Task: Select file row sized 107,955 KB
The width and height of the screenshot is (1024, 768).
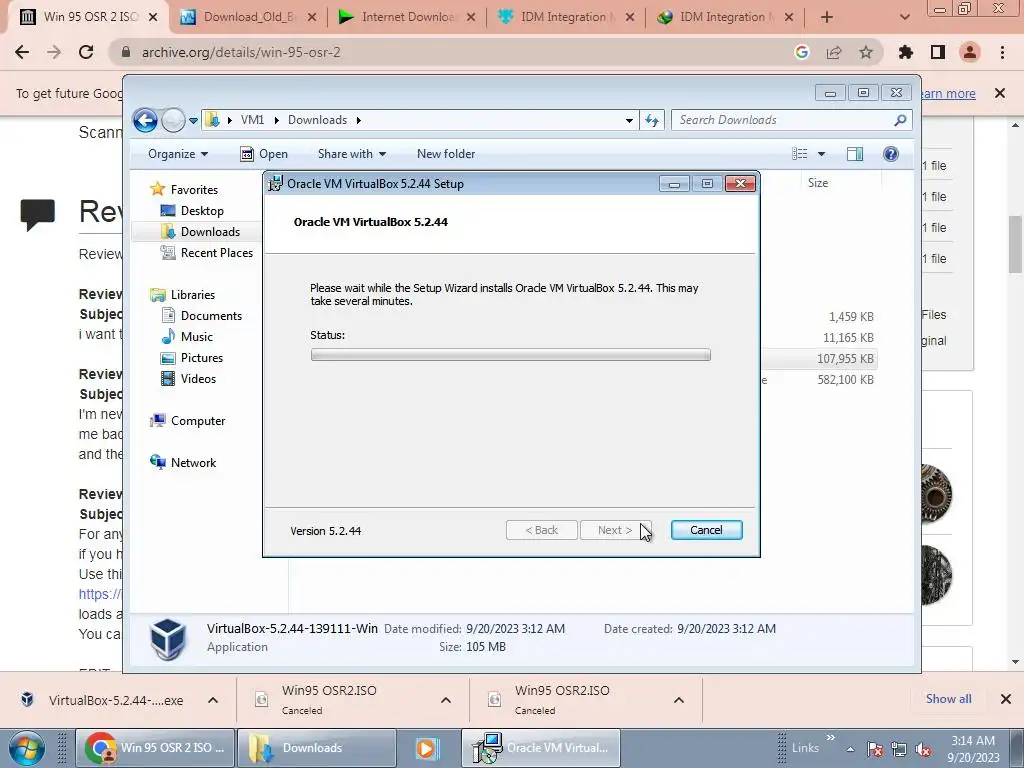Action: [819, 359]
